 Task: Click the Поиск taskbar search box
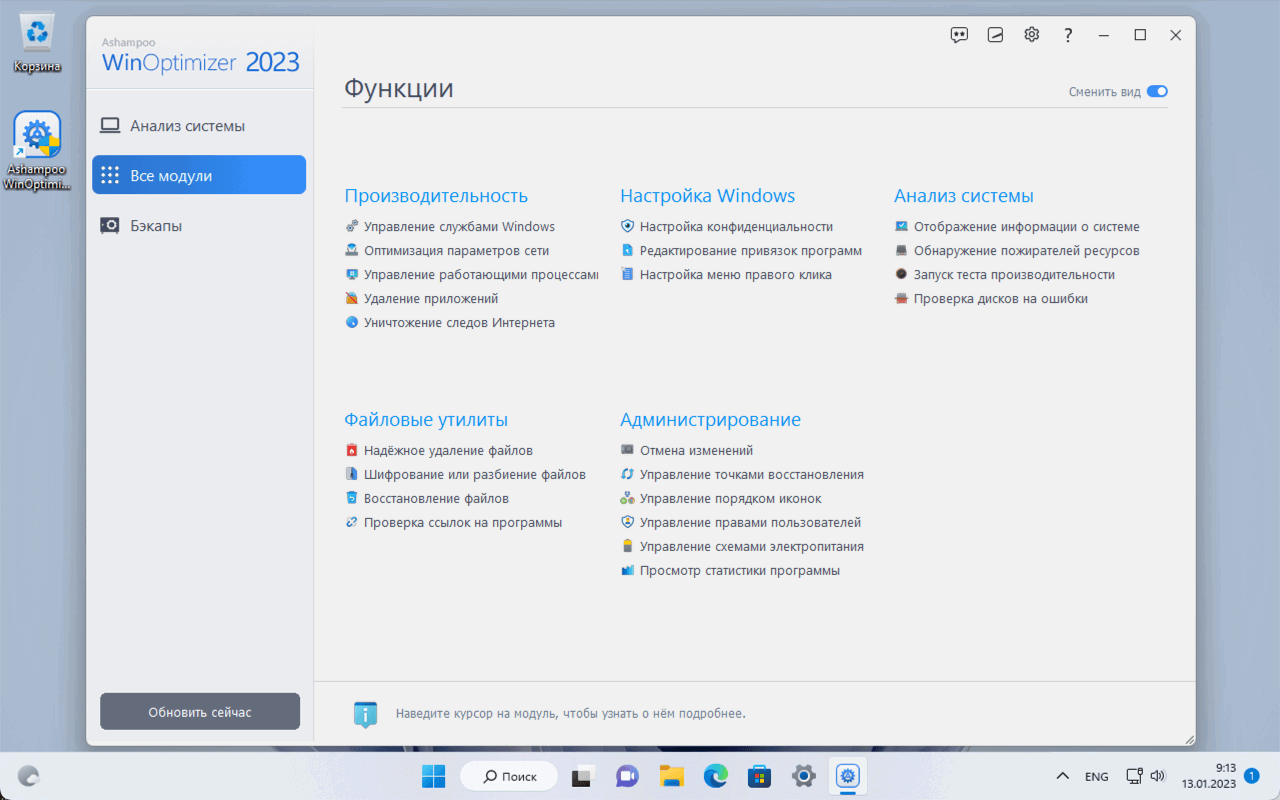coord(507,776)
